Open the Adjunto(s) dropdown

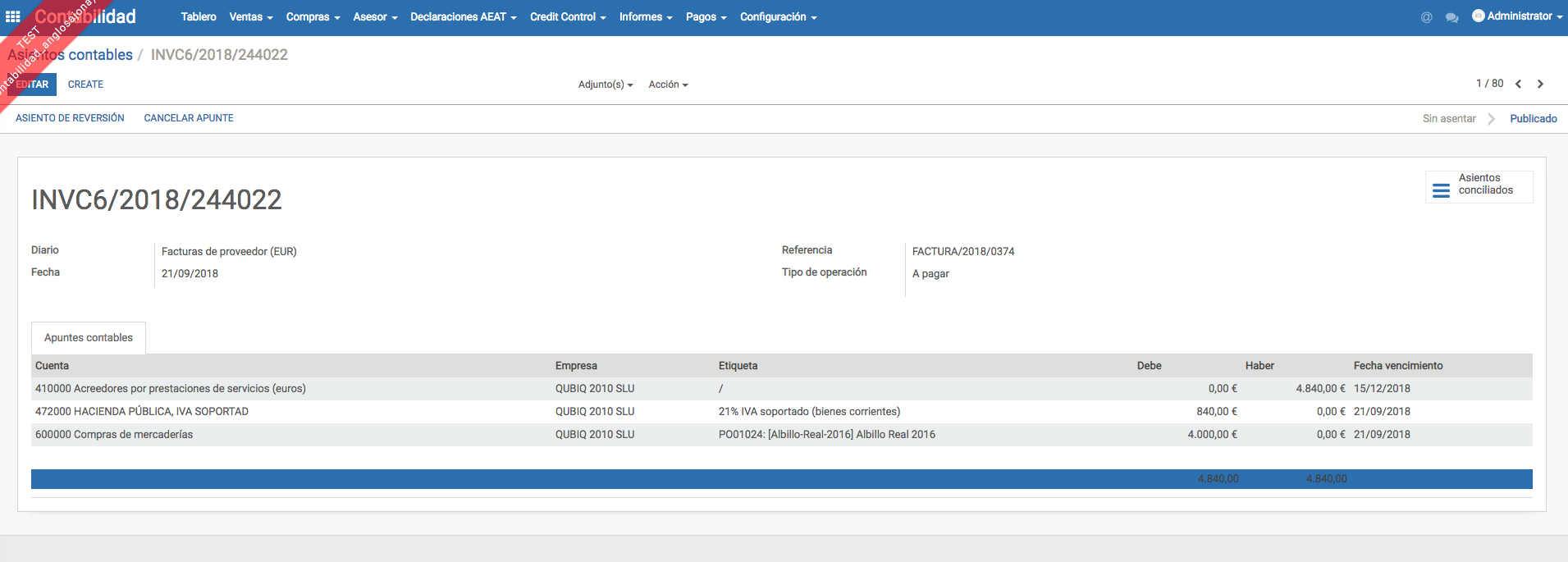click(x=605, y=85)
